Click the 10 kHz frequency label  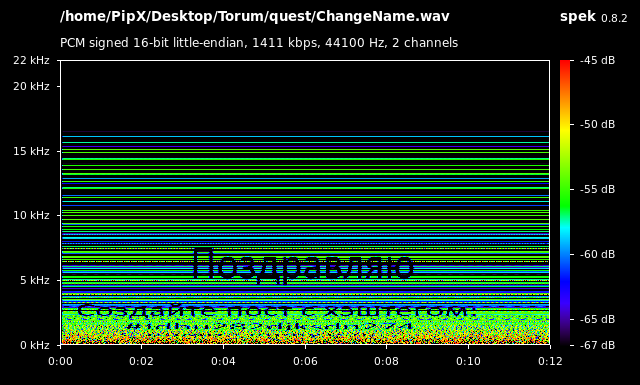point(31,215)
